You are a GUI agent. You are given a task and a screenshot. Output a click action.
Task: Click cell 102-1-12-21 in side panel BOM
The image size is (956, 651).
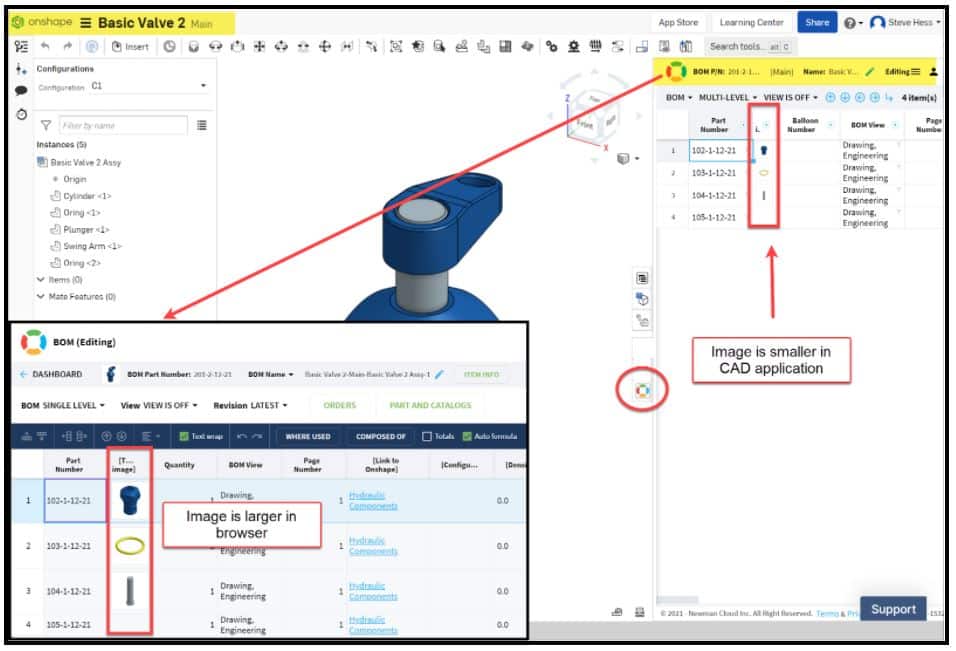(x=719, y=151)
